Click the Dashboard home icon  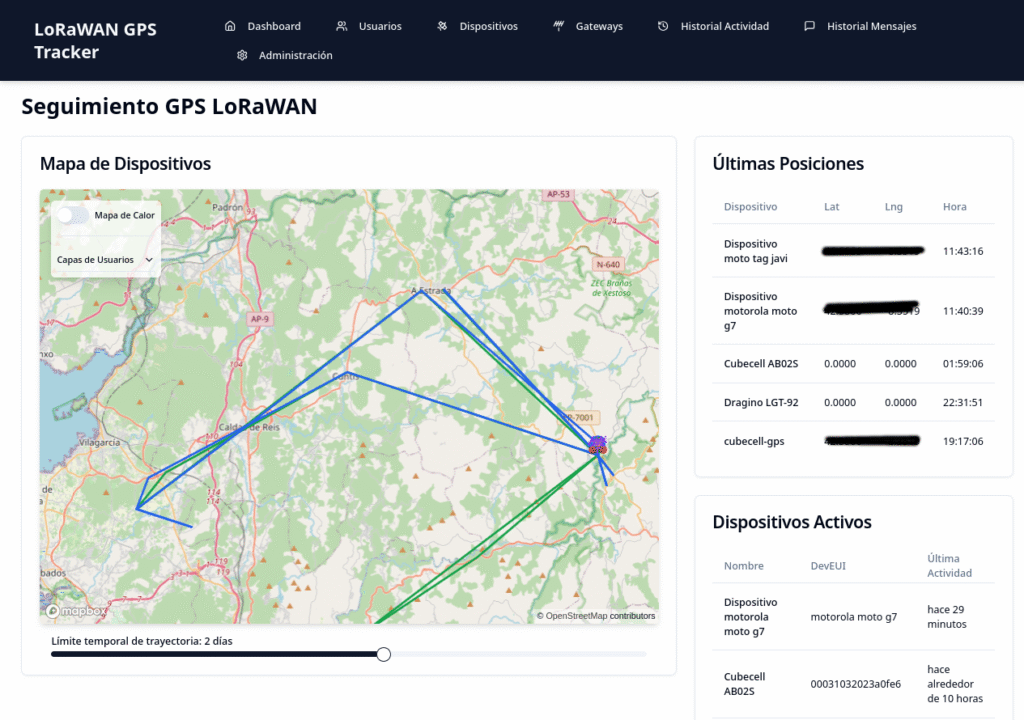click(x=230, y=26)
